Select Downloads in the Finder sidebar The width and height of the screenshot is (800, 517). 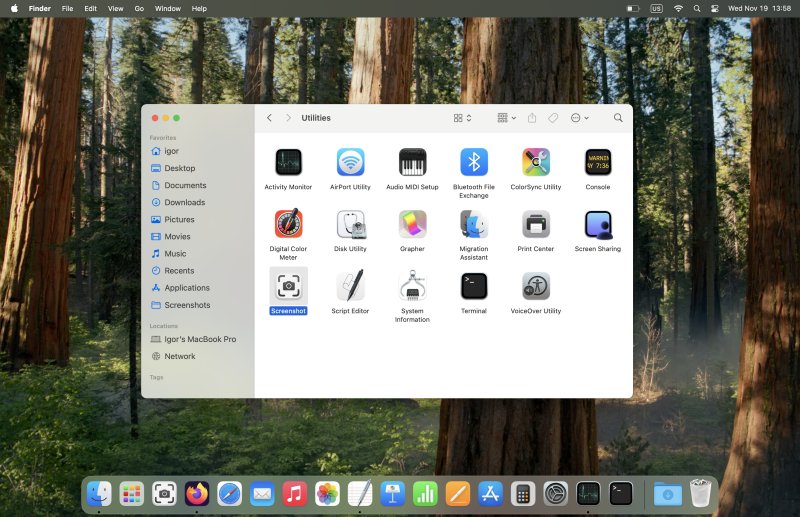pyautogui.click(x=184, y=202)
